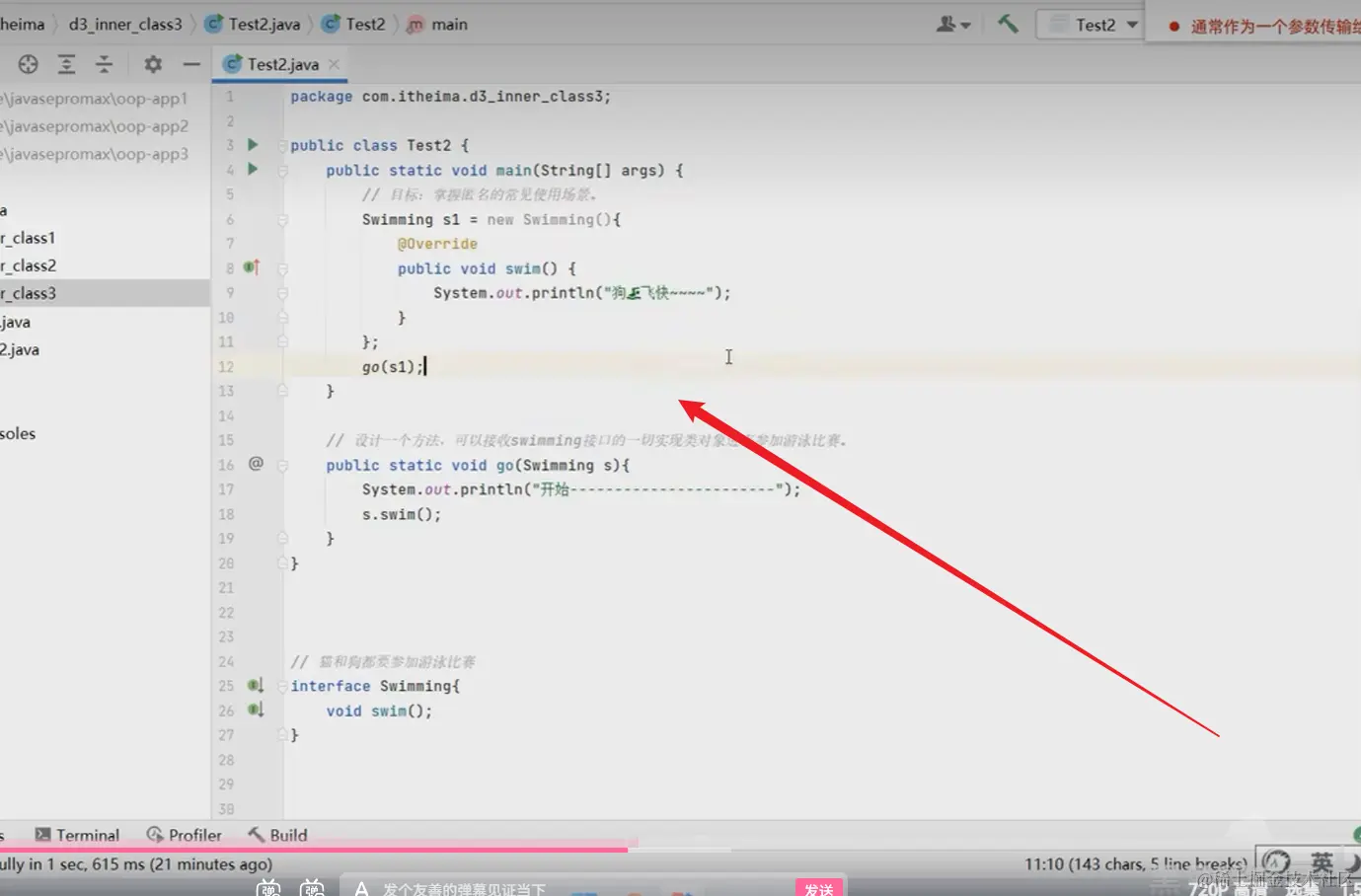This screenshot has height=896, width=1361.
Task: Click Test2.java breadcrumb in navigation bar
Action: click(253, 24)
